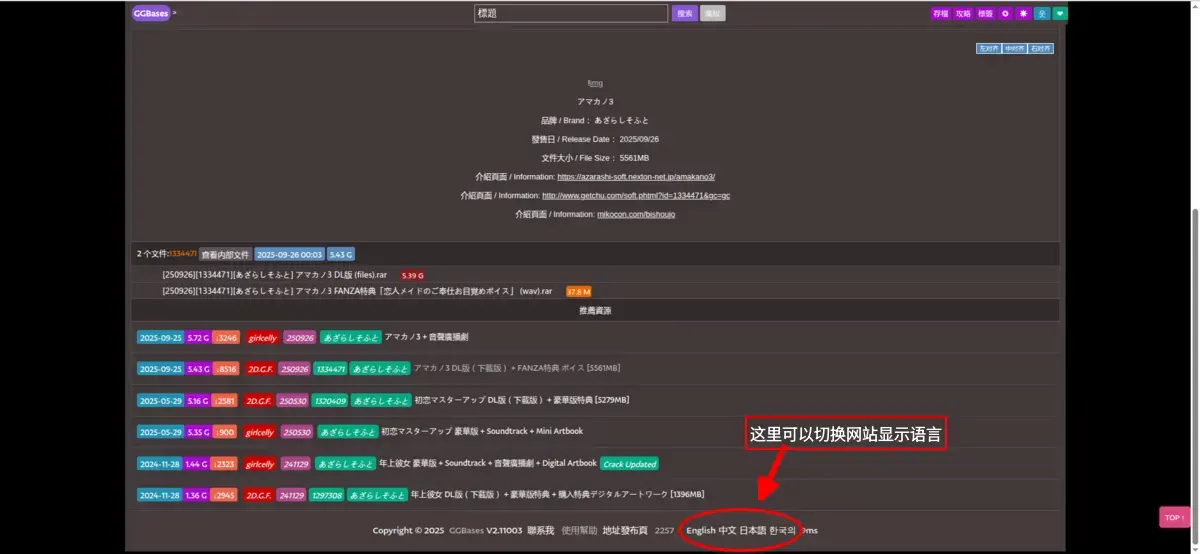The height and width of the screenshot is (554, 1200).
Task: Click the 5.72 G size tag
Action: click(x=198, y=337)
